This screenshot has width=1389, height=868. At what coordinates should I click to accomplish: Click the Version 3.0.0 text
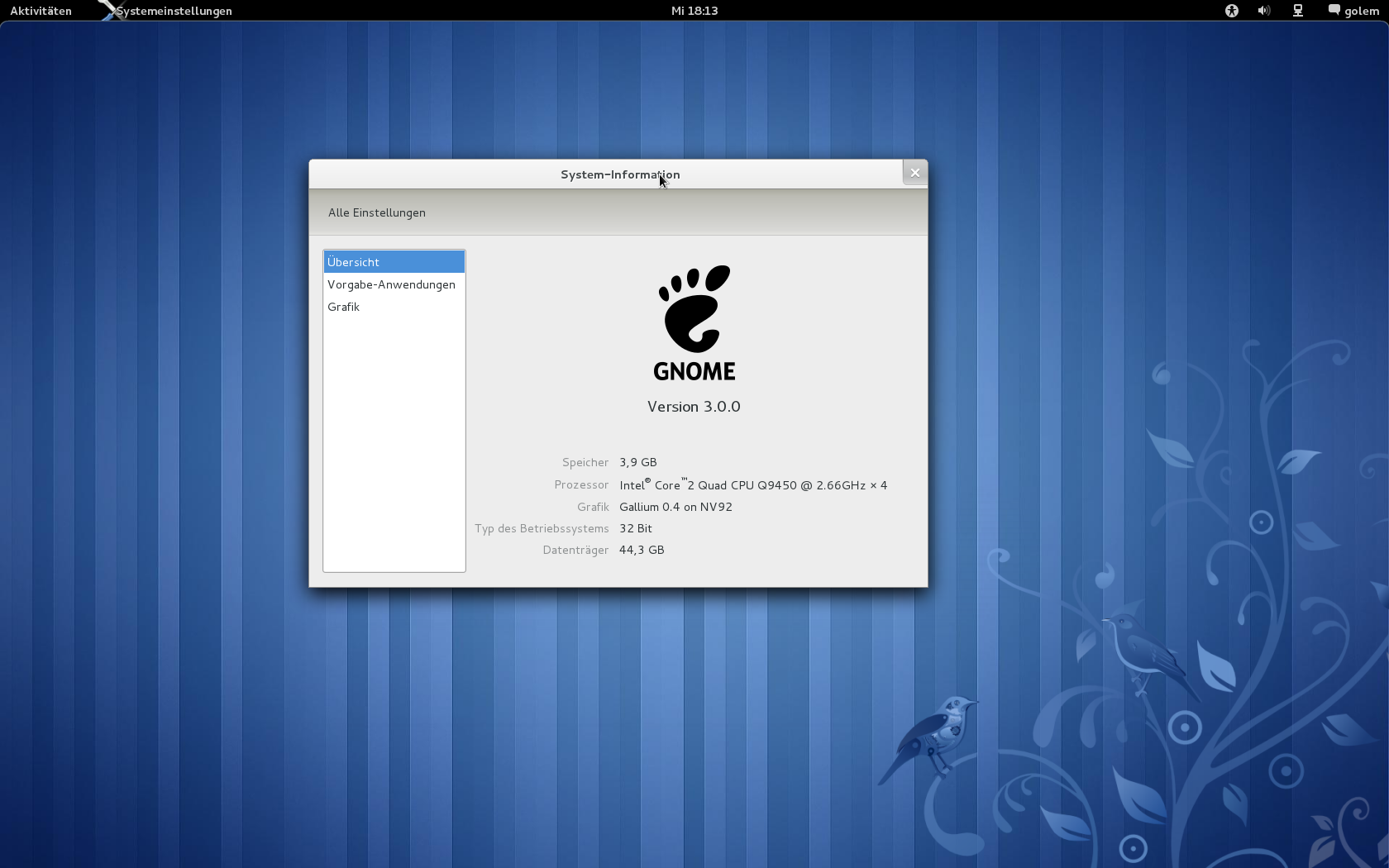694,407
